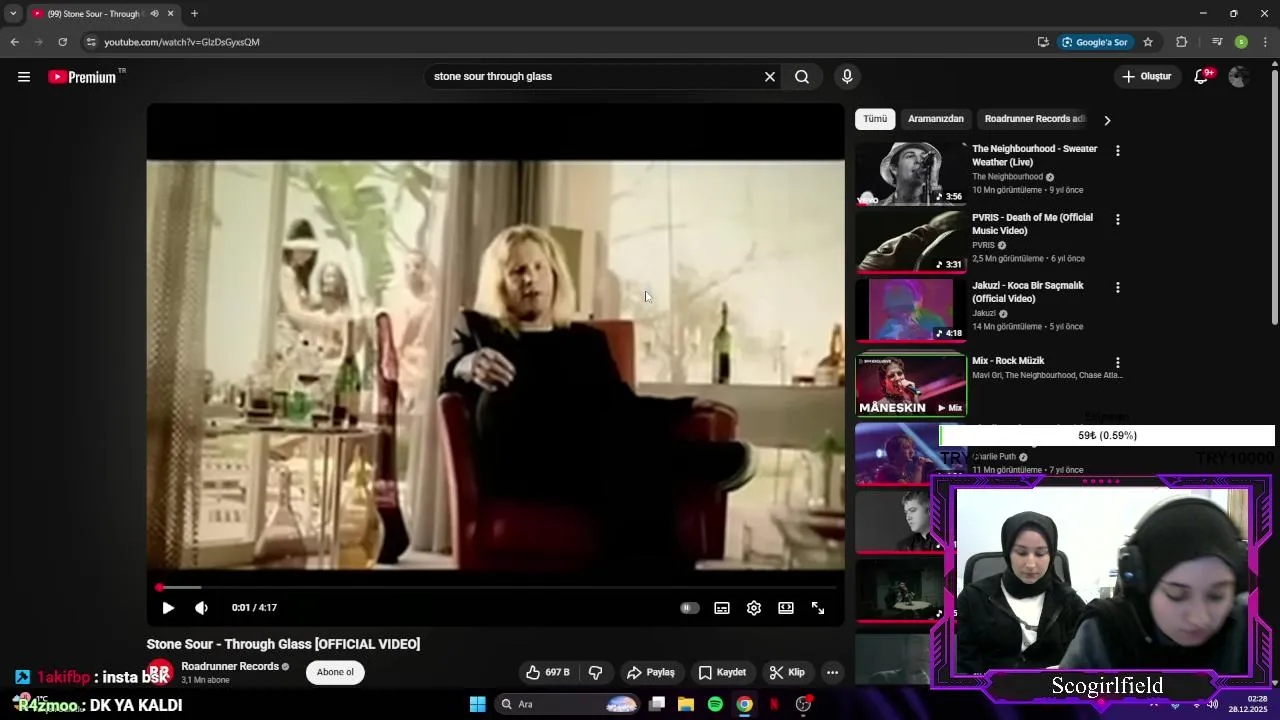Toggle the autoplay switch
The height and width of the screenshot is (720, 1280).
690,608
